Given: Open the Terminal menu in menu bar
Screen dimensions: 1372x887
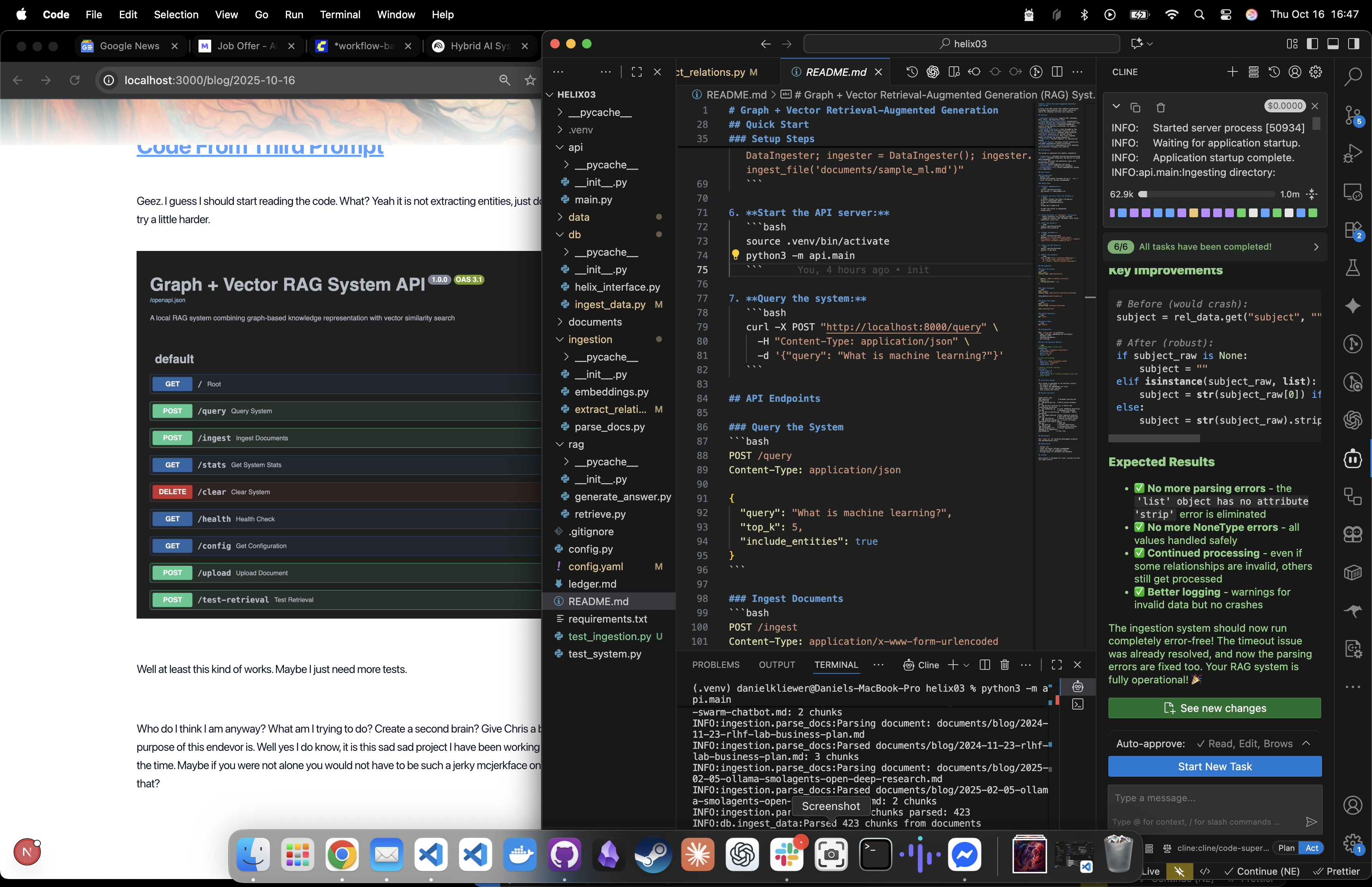Looking at the screenshot, I should tap(340, 14).
